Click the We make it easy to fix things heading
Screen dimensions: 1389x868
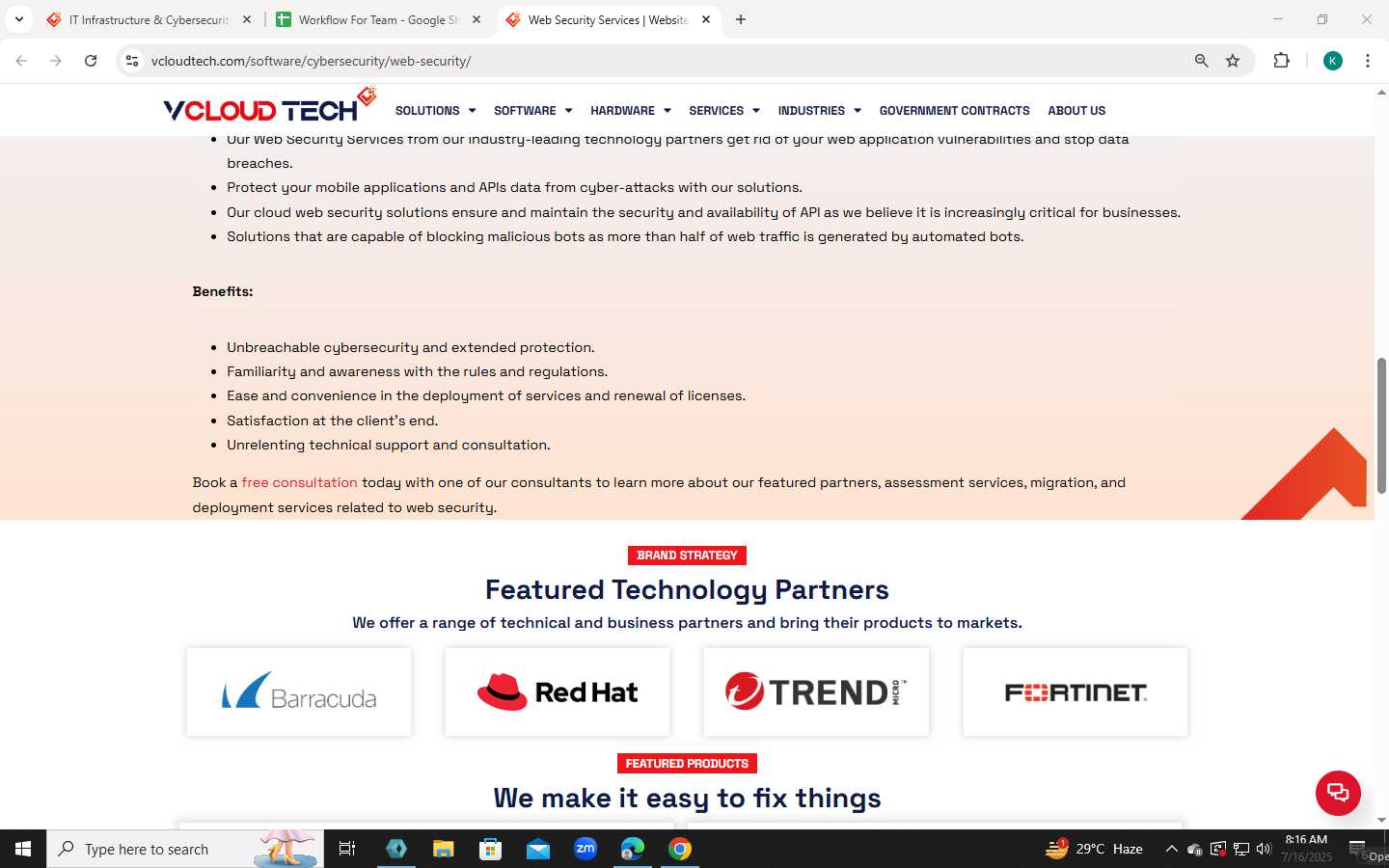[687, 798]
